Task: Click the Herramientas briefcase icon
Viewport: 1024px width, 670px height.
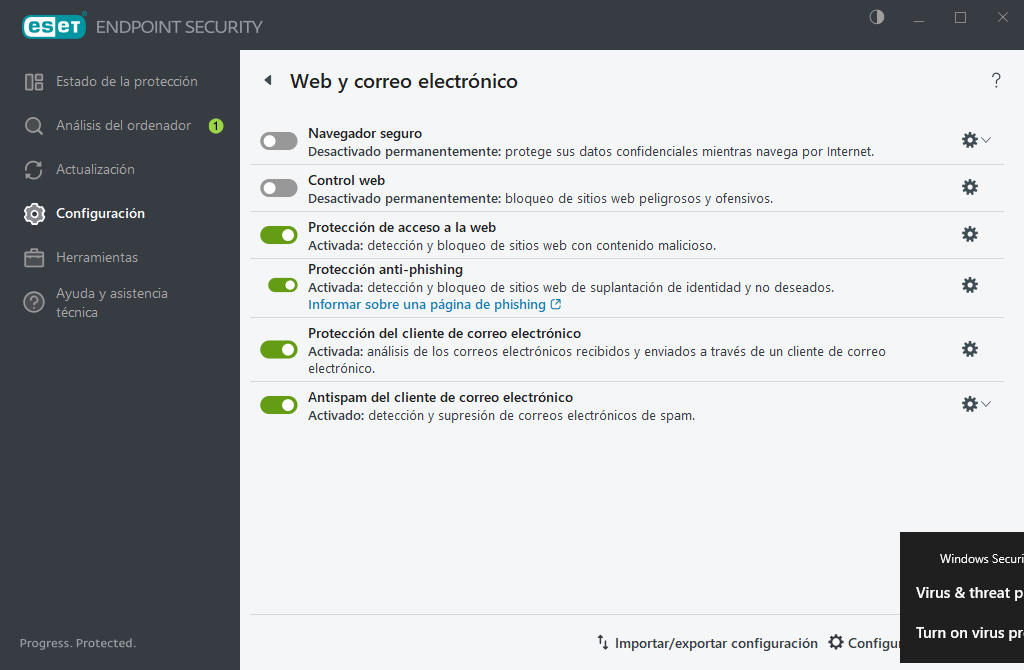Action: coord(34,257)
